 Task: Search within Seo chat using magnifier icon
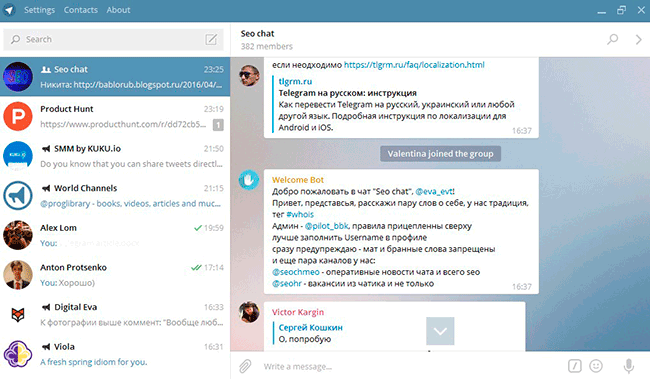coord(613,39)
